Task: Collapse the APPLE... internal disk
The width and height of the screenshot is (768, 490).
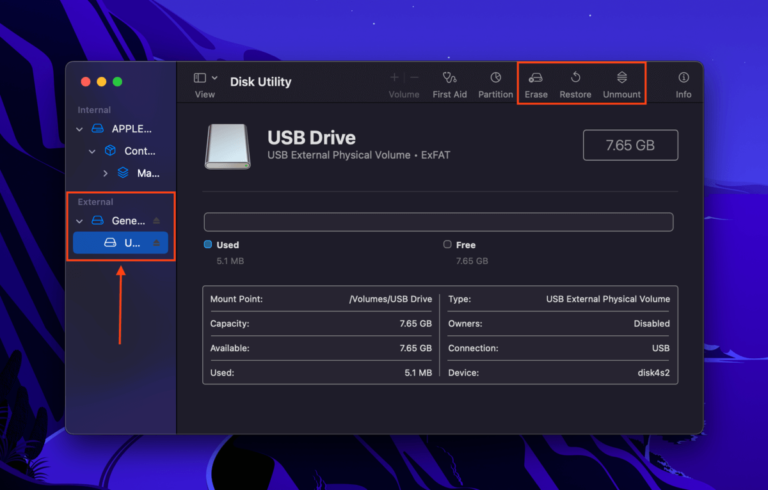Action: tap(79, 129)
